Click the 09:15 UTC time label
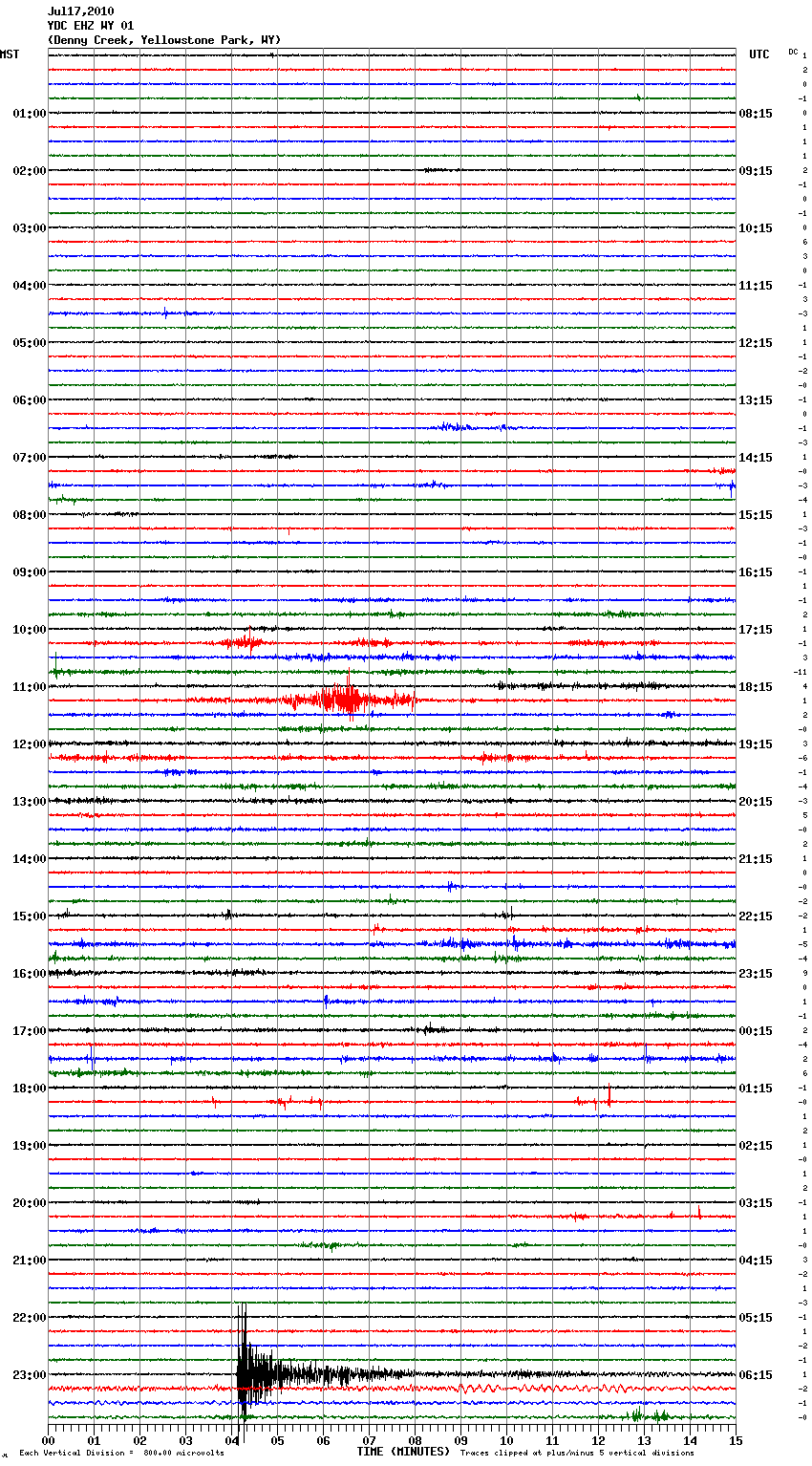812x1466 pixels. coord(756,171)
